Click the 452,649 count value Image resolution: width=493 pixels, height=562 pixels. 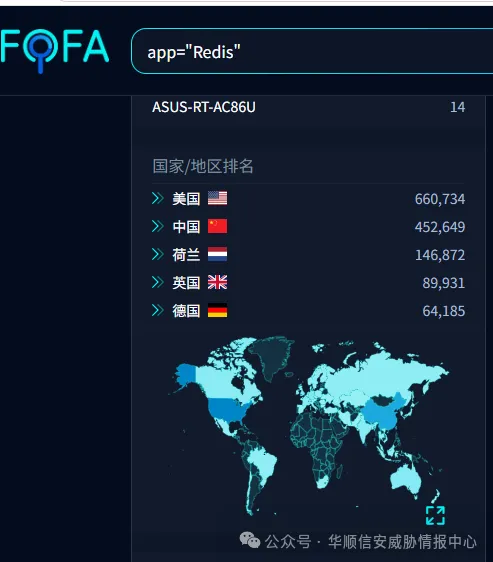tap(440, 227)
